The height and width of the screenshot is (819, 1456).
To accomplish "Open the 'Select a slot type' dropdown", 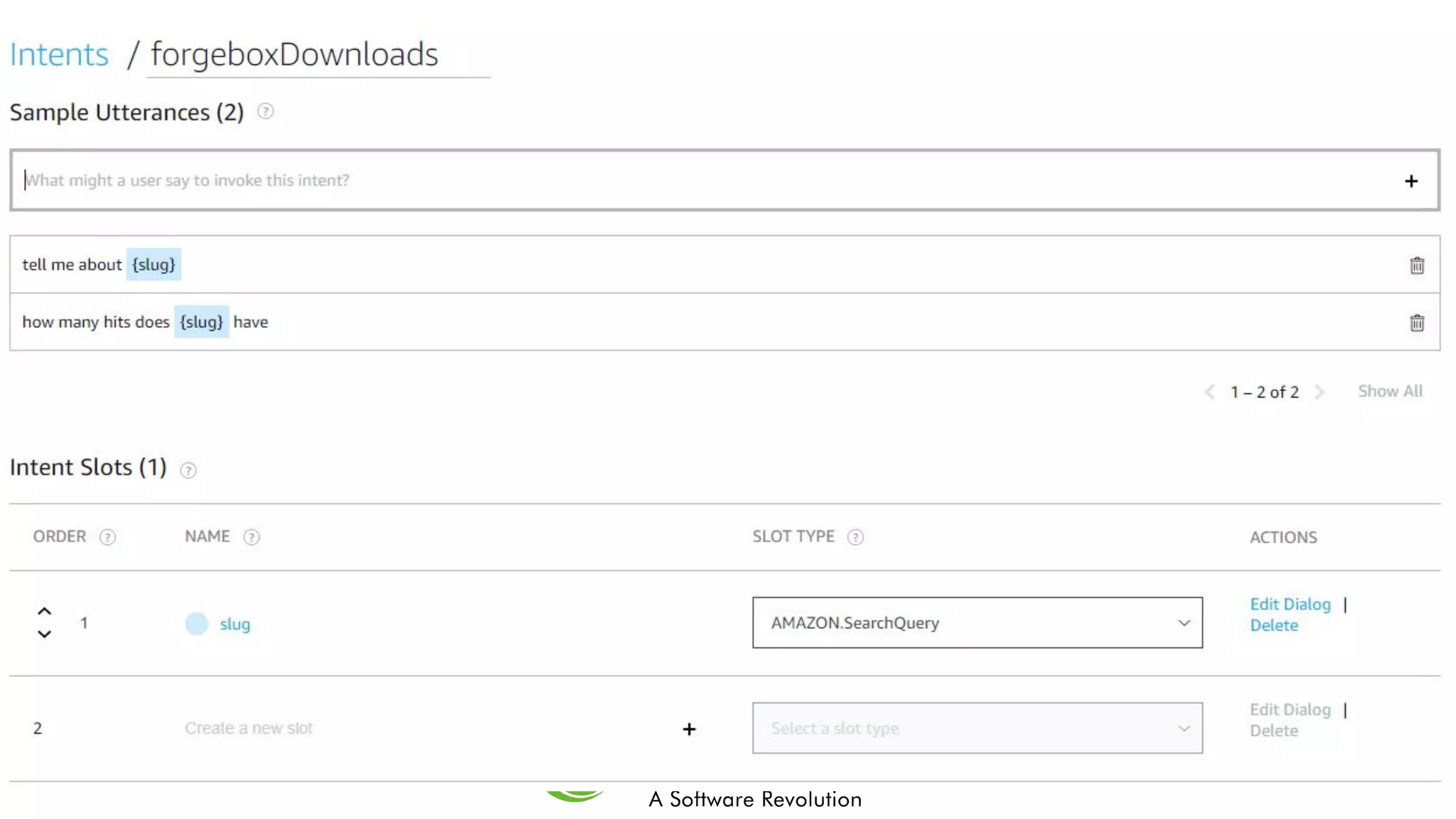I will [977, 728].
